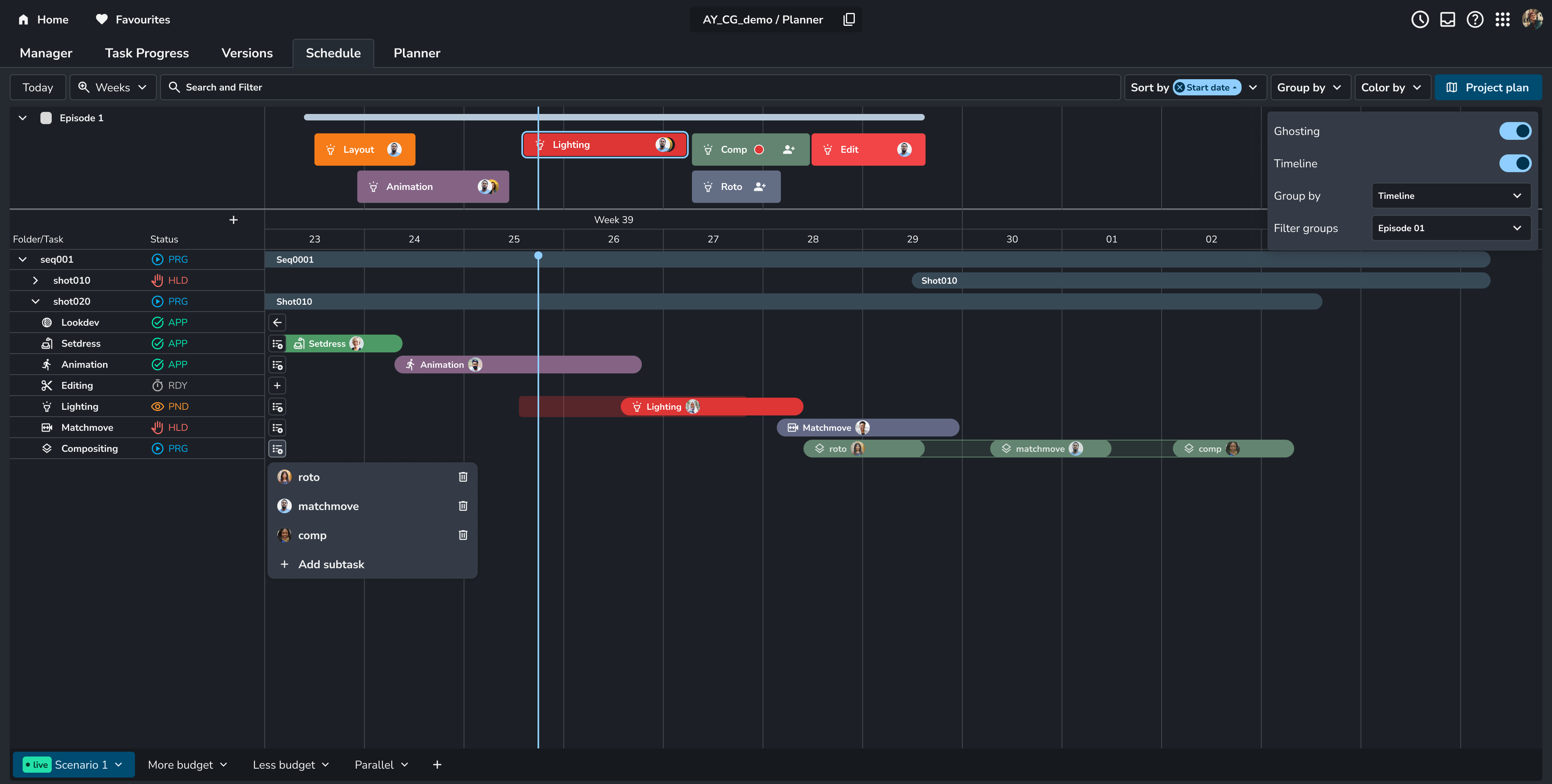Image resolution: width=1552 pixels, height=784 pixels.
Task: Turn off the Ghosting toggle
Action: click(1515, 131)
